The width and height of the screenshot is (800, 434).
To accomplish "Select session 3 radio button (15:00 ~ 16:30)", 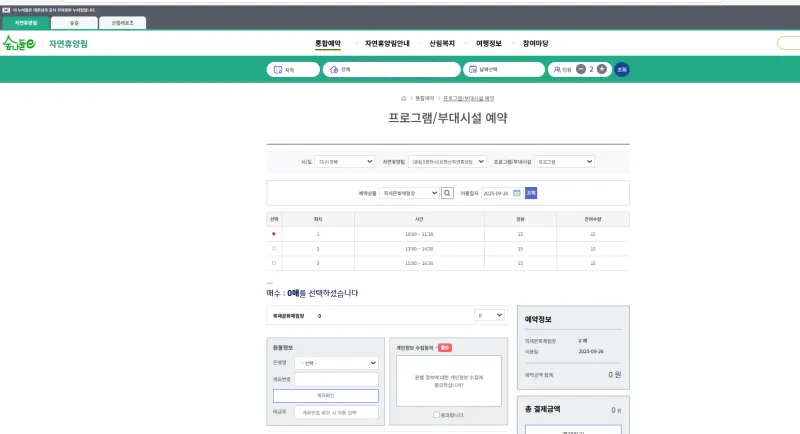I will pyautogui.click(x=274, y=262).
